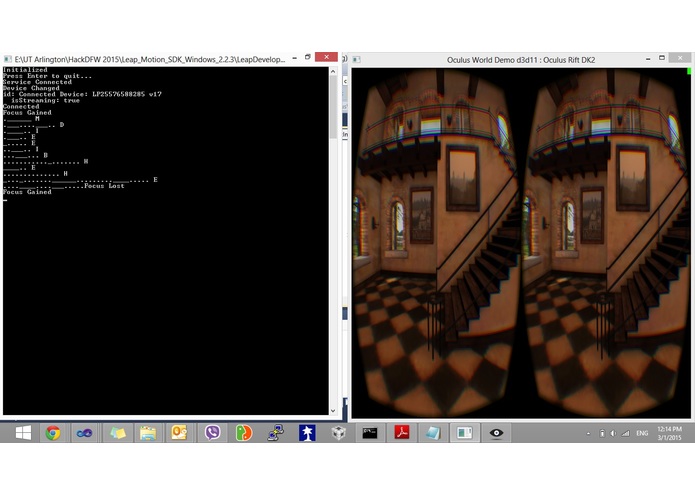Restore the Leap console window

click(x=308, y=57)
